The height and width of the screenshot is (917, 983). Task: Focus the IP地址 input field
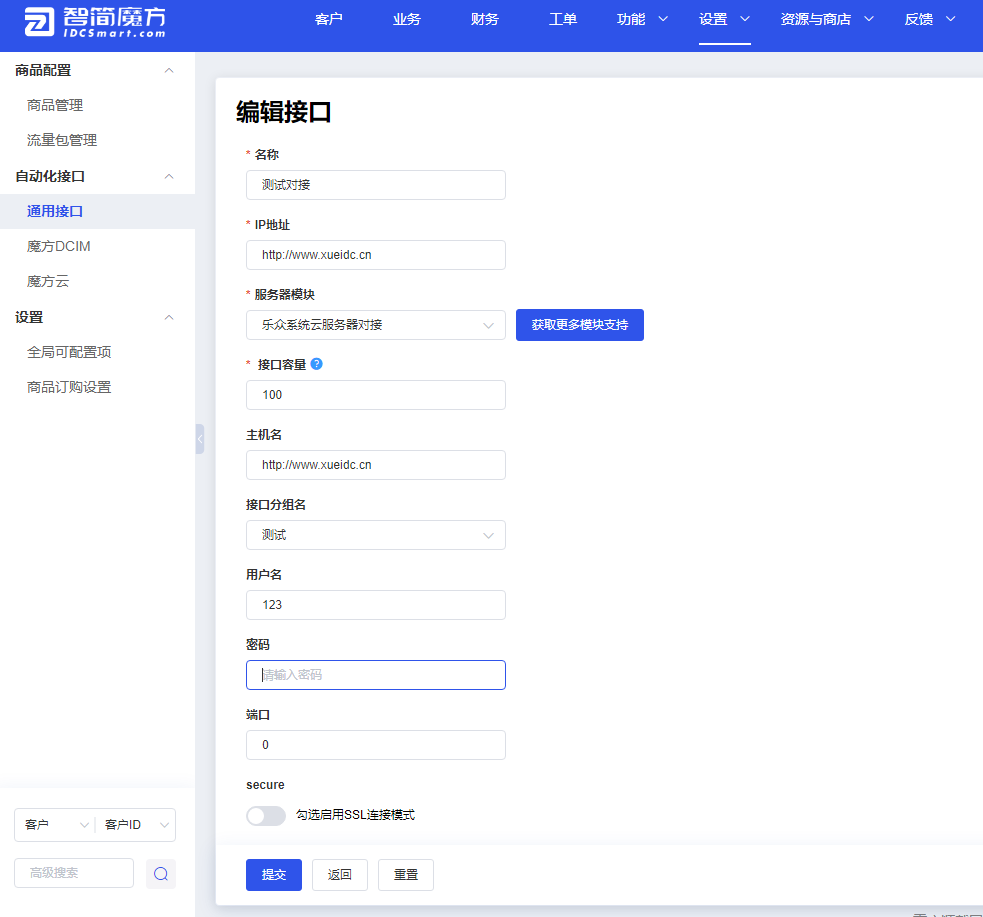click(376, 255)
